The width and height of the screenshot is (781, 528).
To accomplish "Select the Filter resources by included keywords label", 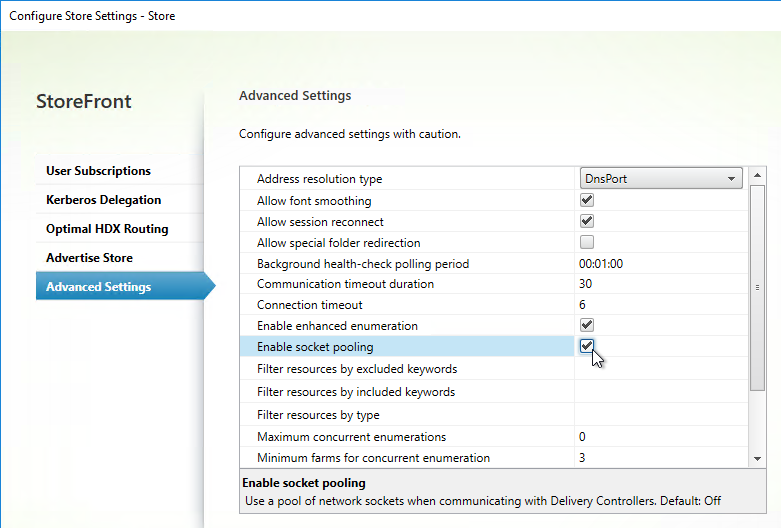I will click(356, 392).
